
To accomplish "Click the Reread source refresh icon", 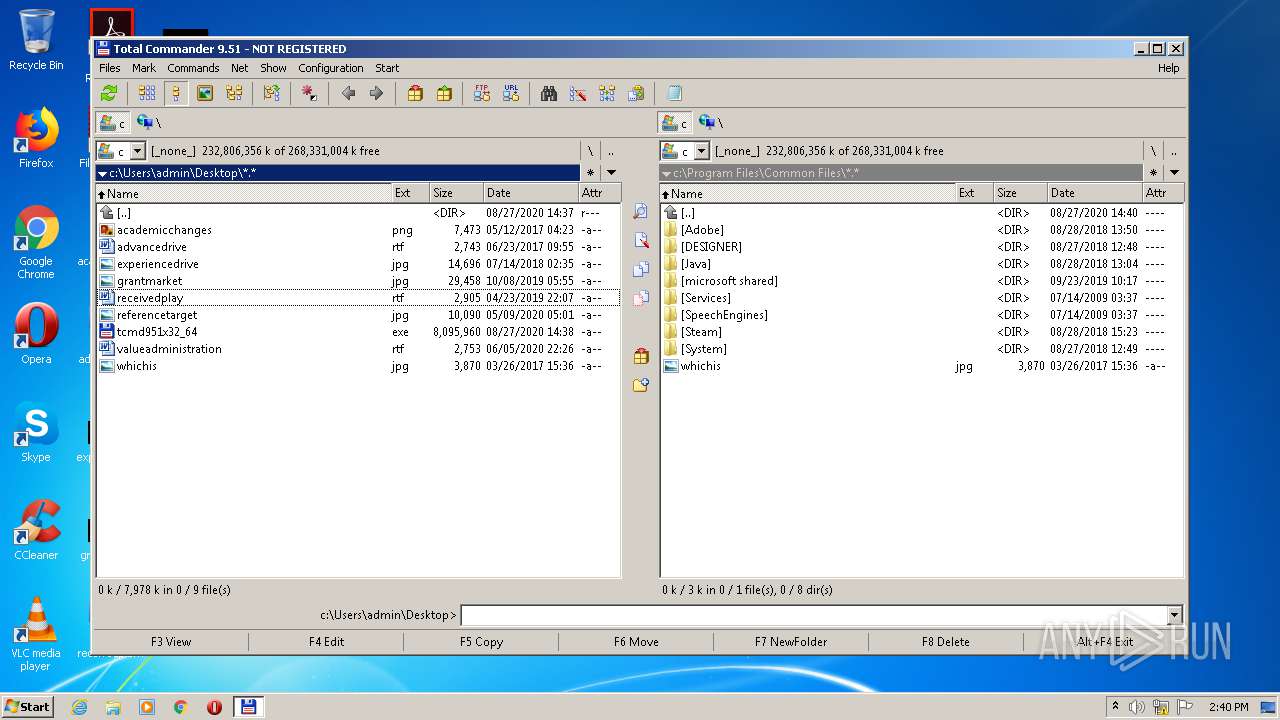I will [109, 93].
